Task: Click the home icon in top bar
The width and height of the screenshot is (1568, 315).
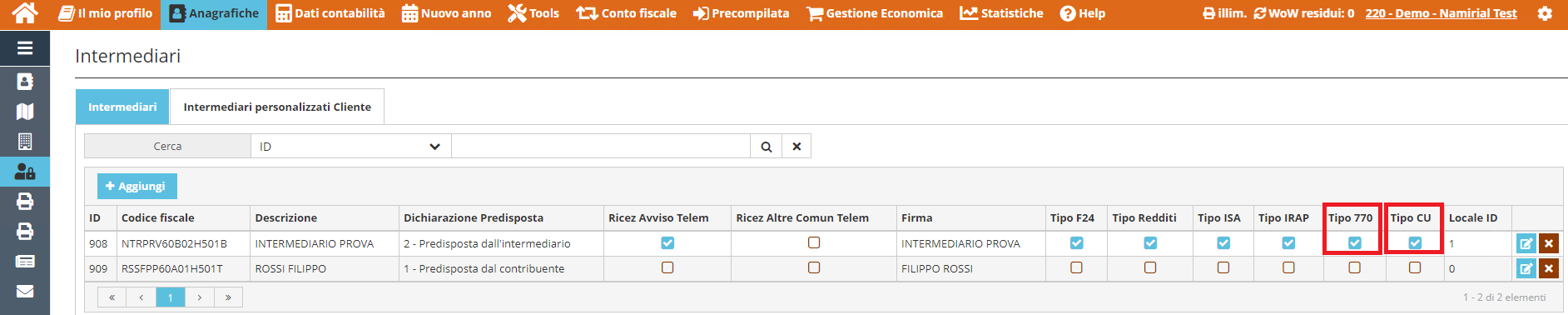Action: pyautogui.click(x=25, y=12)
